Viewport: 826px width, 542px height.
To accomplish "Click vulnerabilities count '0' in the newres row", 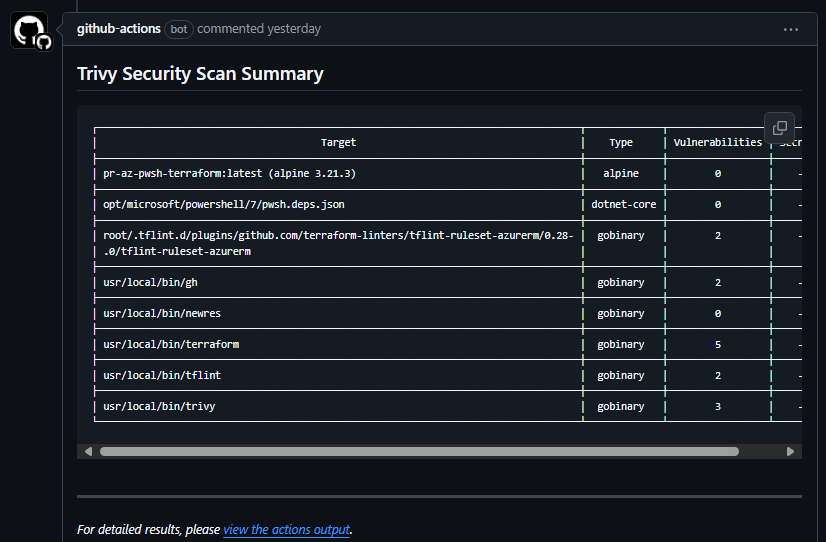I will 718,313.
